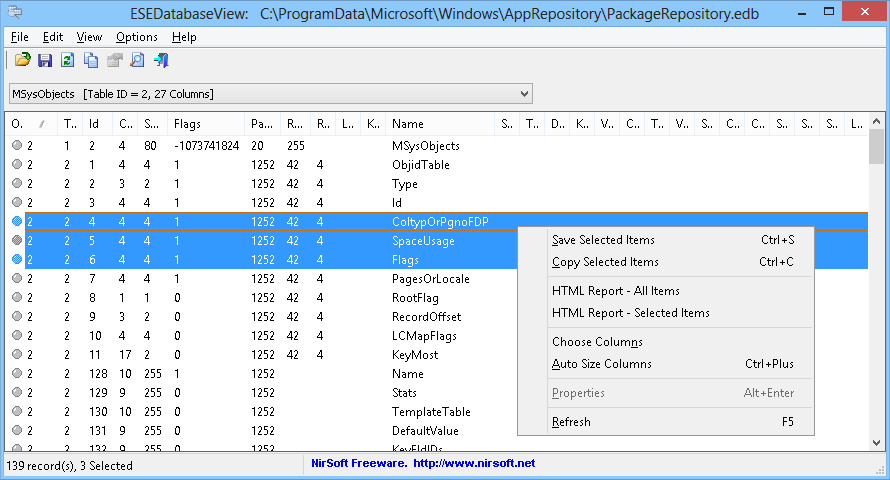Image resolution: width=890 pixels, height=480 pixels.
Task: Click the SpaceUsage name cell
Action: (x=423, y=241)
